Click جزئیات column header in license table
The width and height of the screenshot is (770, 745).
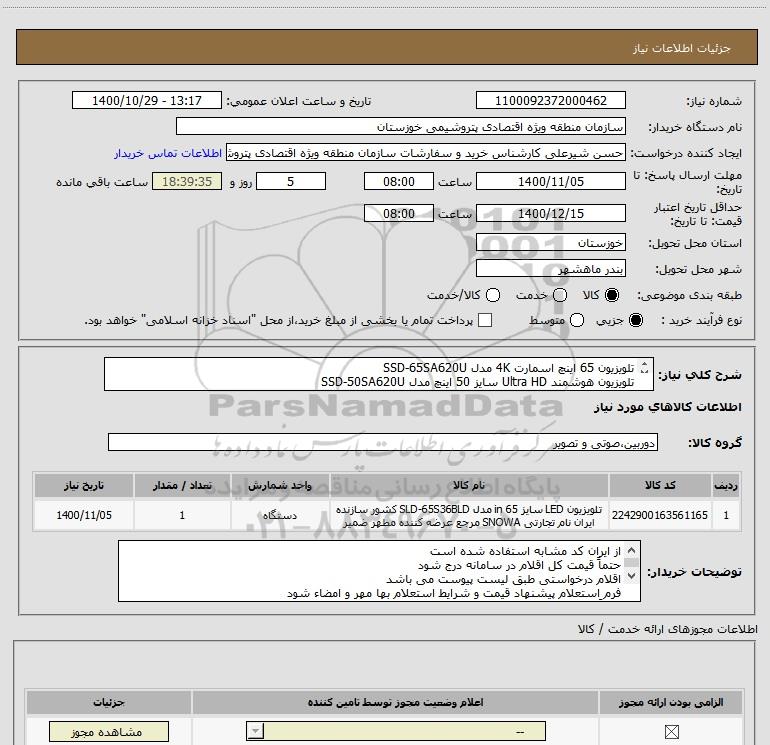109,702
